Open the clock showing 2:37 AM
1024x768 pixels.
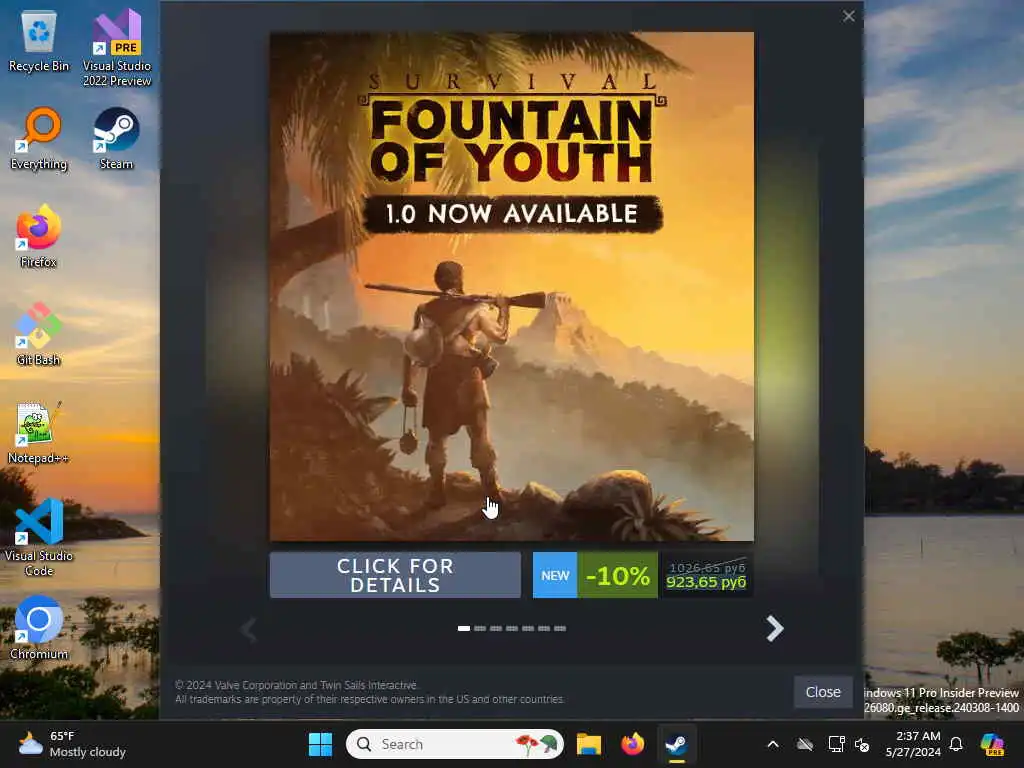tap(913, 744)
